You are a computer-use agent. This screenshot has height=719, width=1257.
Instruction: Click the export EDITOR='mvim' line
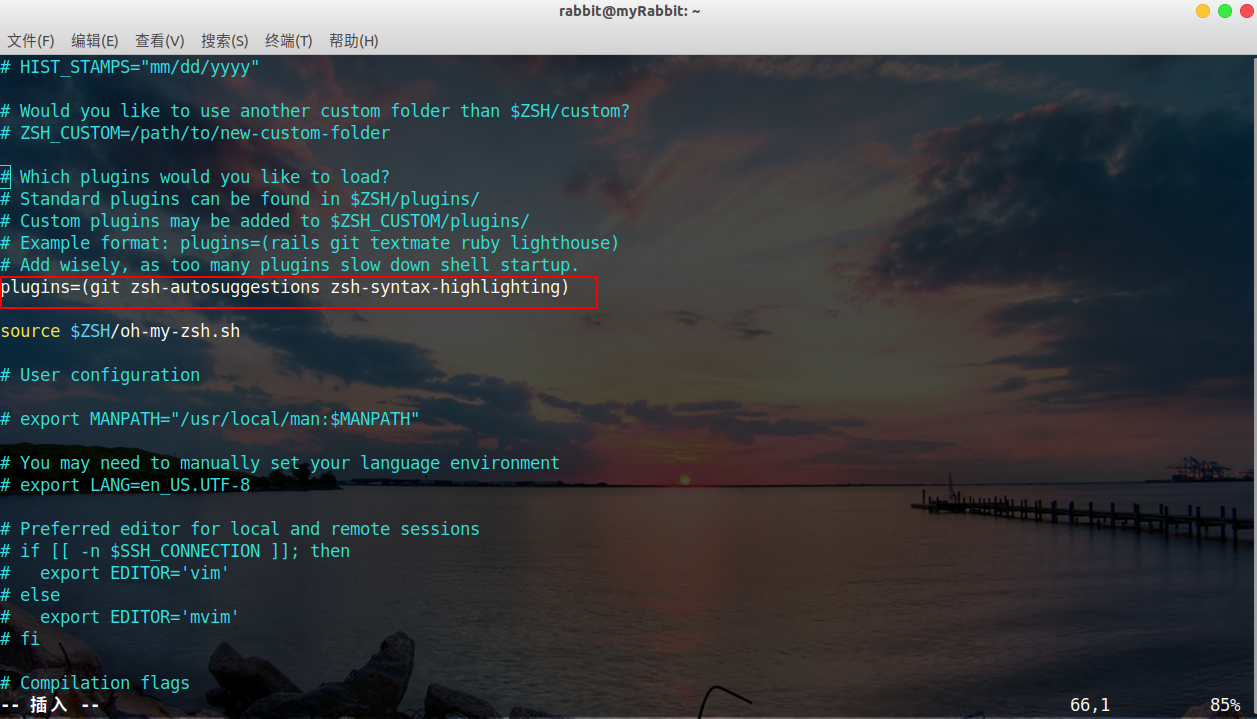(x=120, y=617)
